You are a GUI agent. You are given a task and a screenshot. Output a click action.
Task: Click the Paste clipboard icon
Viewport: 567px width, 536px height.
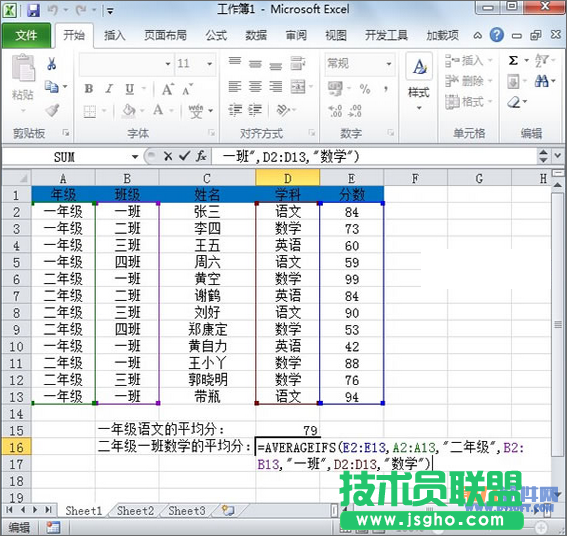pos(23,67)
